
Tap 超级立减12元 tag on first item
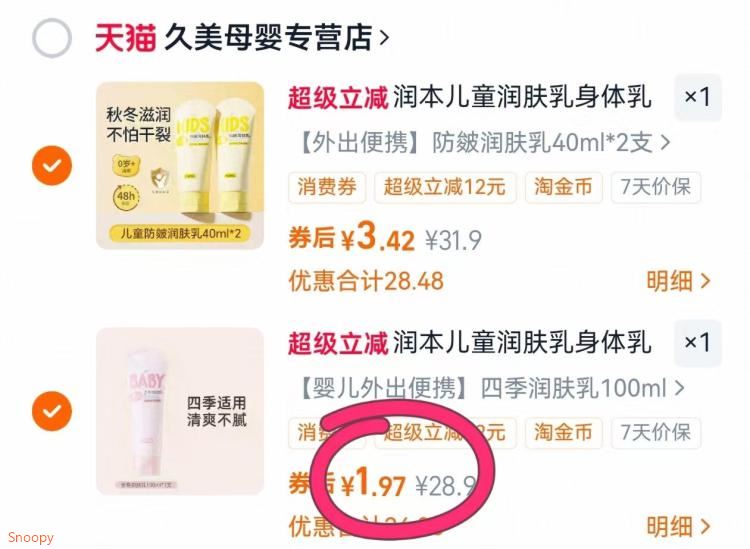445,187
